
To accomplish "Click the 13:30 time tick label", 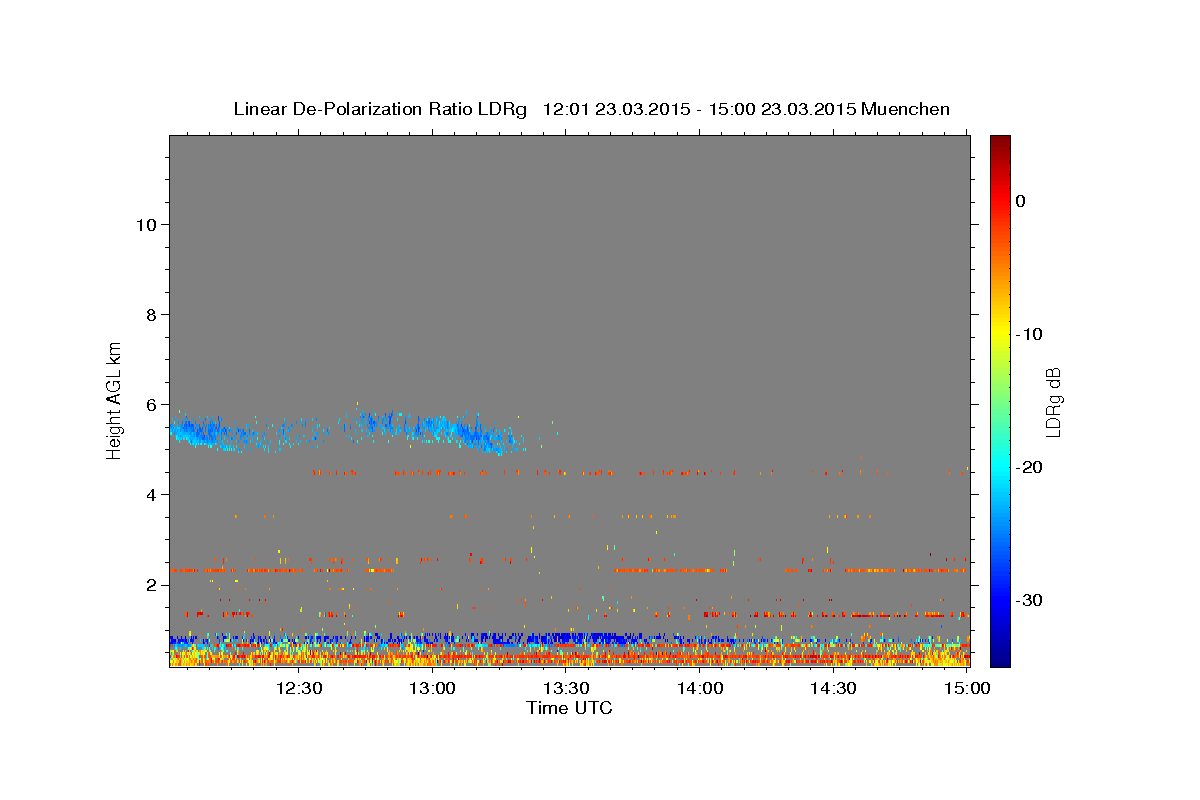I will tap(567, 688).
